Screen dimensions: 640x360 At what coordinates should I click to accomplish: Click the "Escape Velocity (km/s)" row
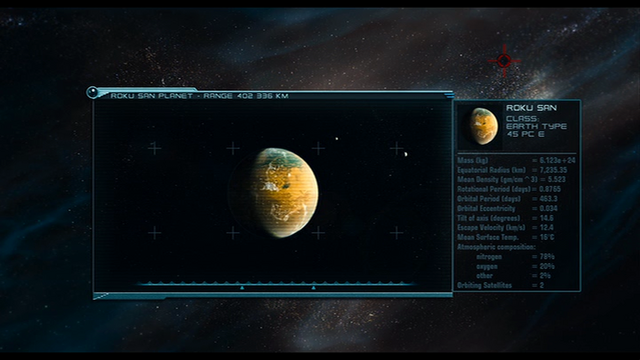point(505,227)
